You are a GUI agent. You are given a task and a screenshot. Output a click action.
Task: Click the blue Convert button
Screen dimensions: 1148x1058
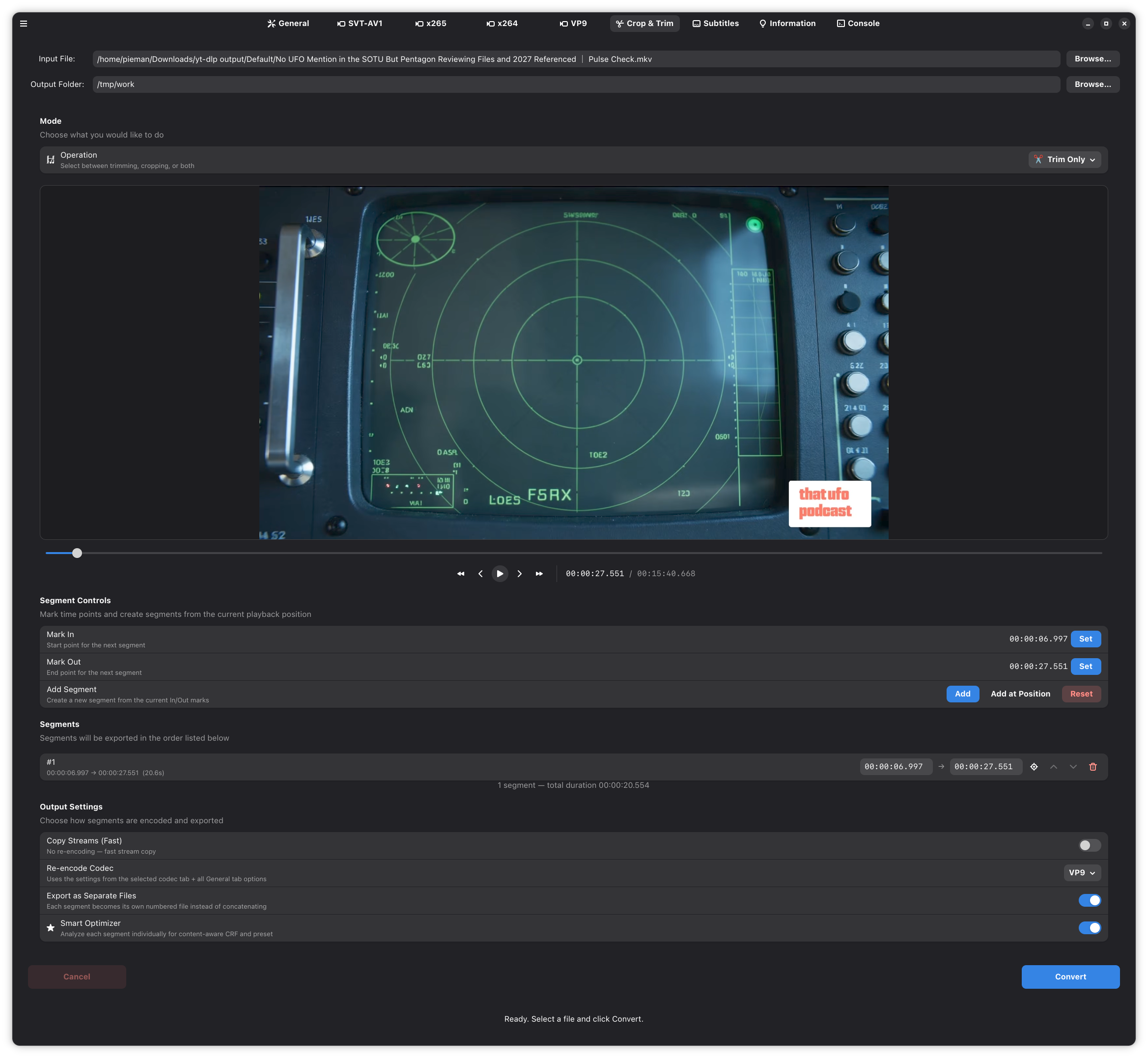pos(1069,976)
